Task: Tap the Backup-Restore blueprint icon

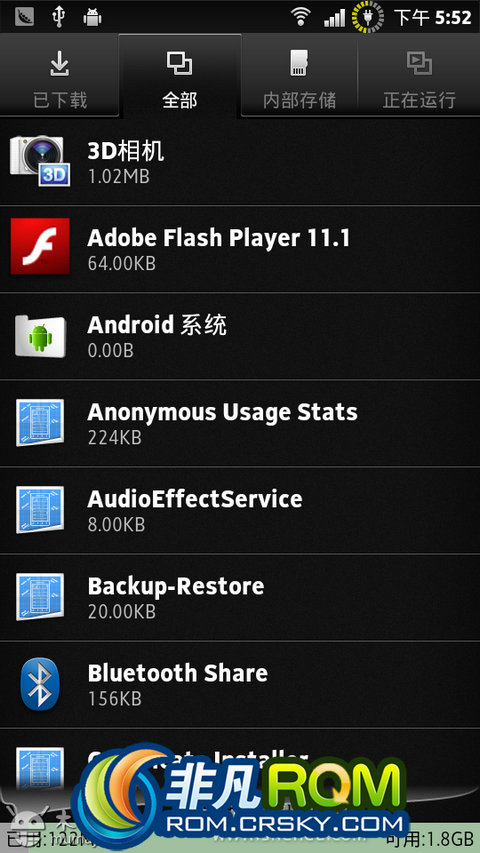Action: tap(40, 597)
